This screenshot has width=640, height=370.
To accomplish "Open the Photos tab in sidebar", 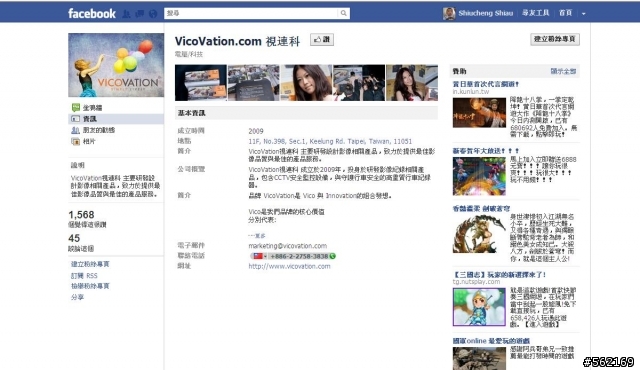I will 89,142.
